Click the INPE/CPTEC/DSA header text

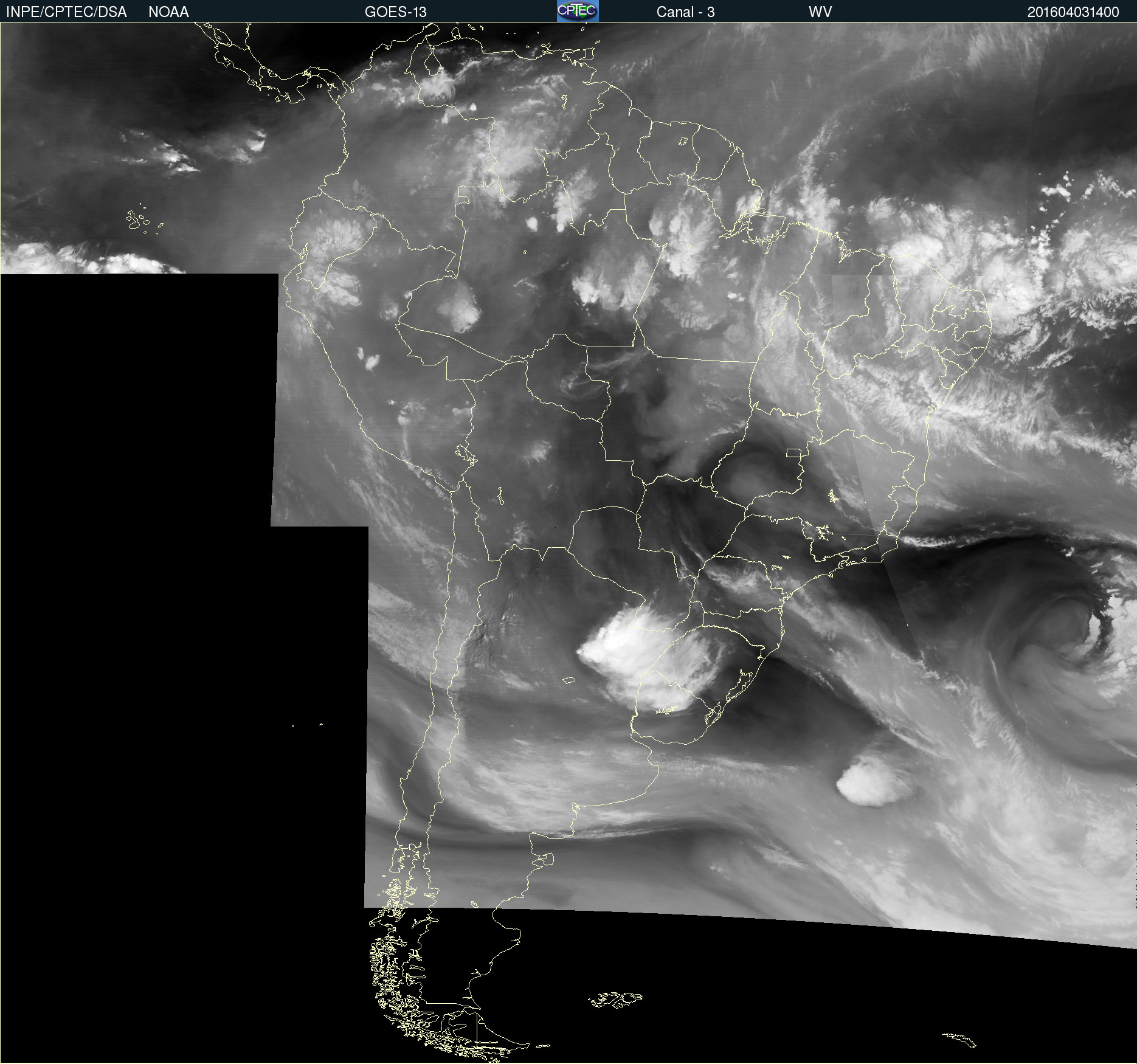point(66,12)
